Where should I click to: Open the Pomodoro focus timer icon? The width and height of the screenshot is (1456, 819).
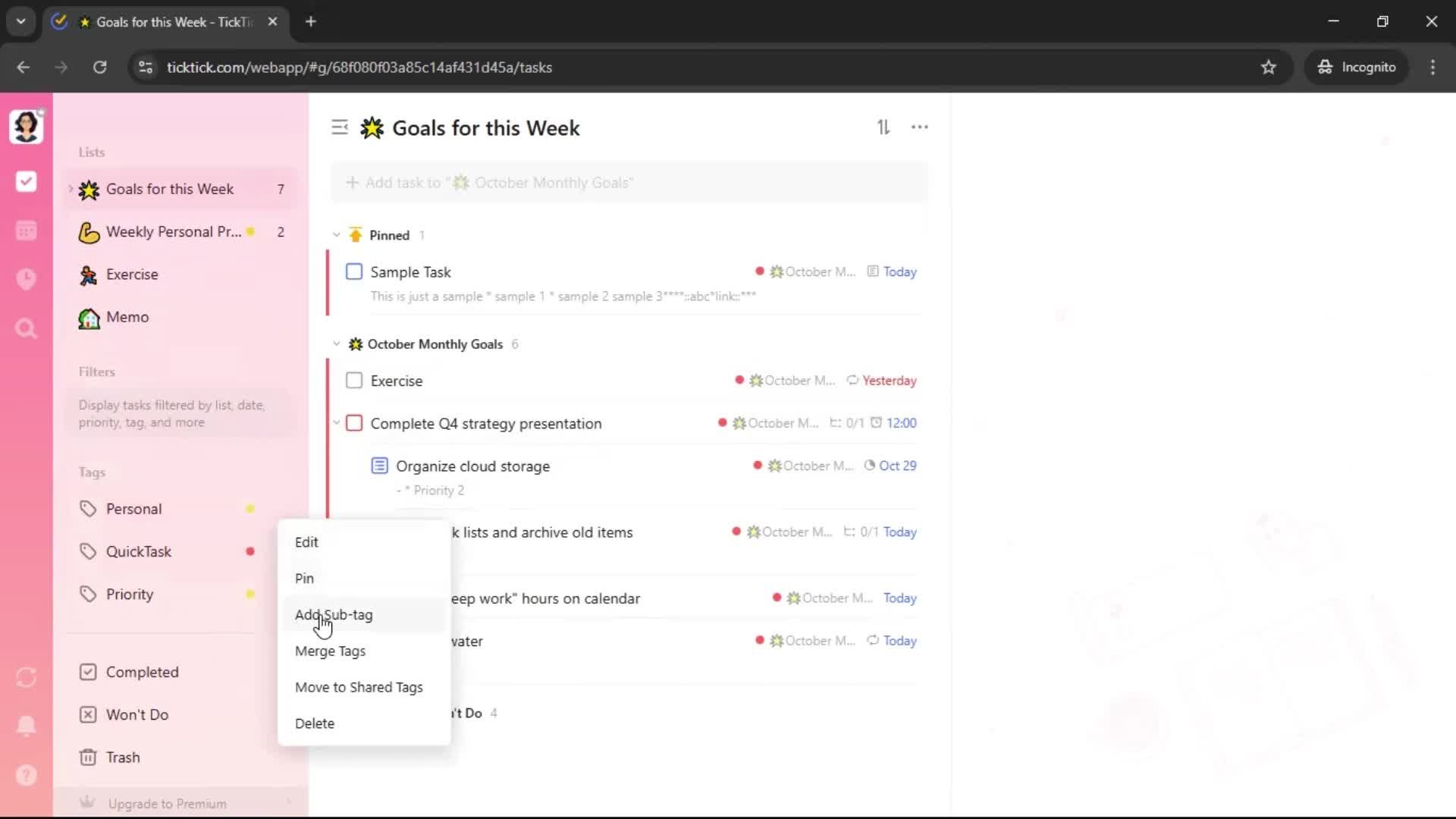[26, 279]
